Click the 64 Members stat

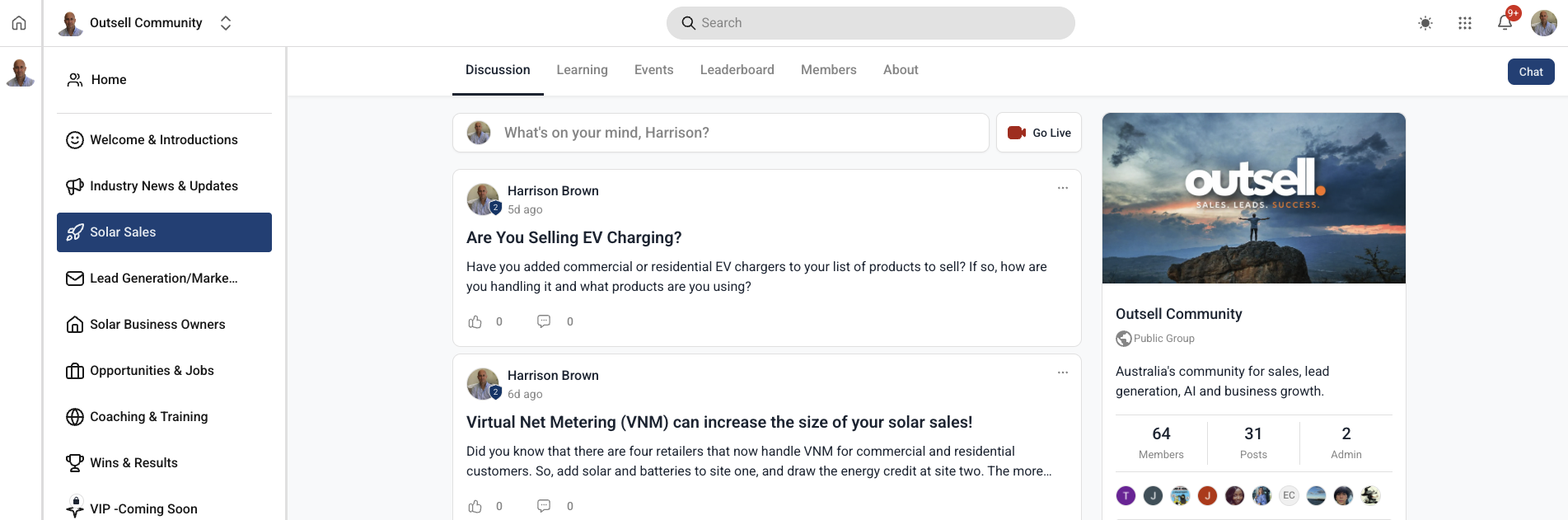[1161, 443]
